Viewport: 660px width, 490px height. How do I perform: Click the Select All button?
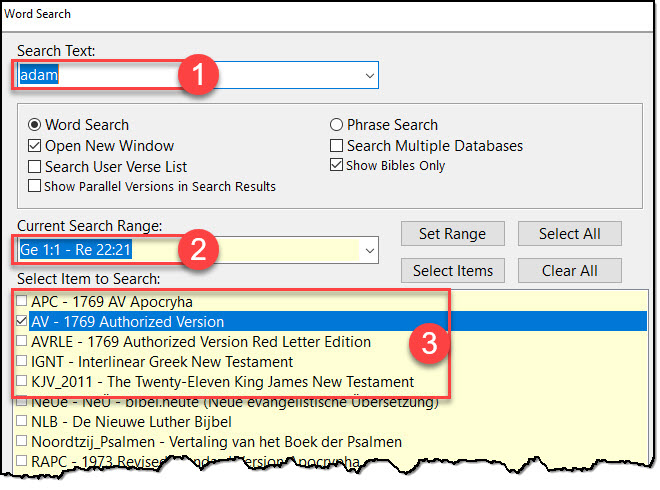pyautogui.click(x=570, y=234)
